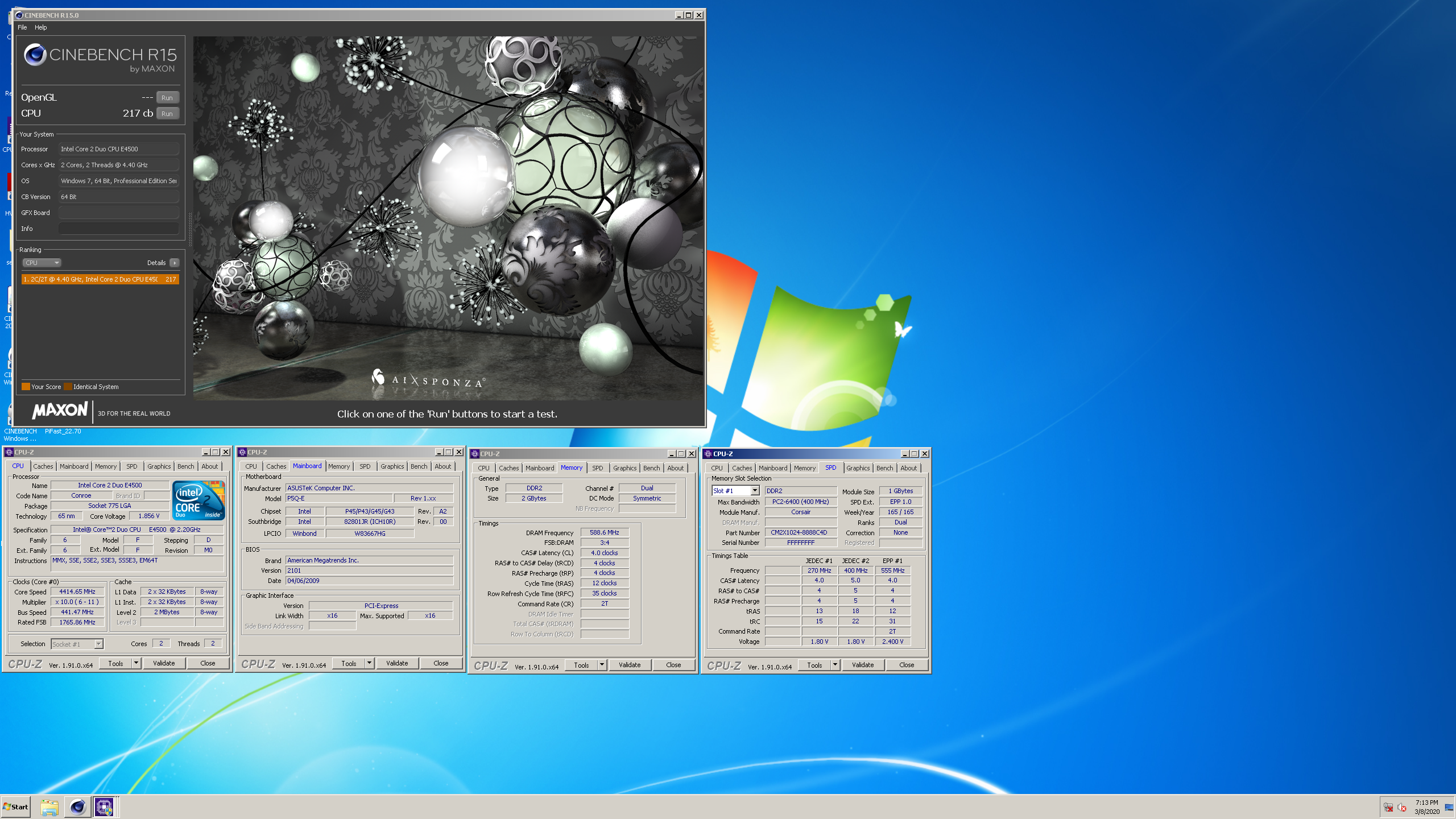Click the Core Speed value 4414.65 MHz
Screen dimensions: 1456x819
(77, 591)
